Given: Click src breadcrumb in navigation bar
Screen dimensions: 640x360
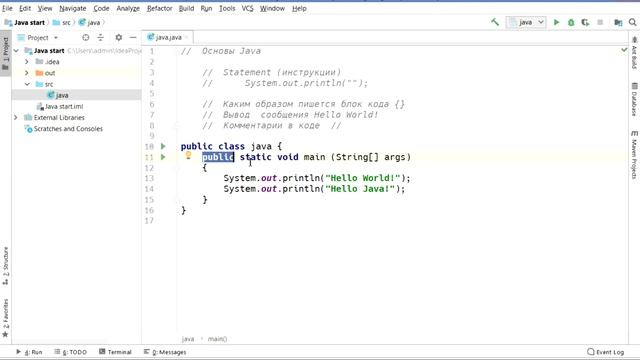Looking at the screenshot, I should point(62,22).
